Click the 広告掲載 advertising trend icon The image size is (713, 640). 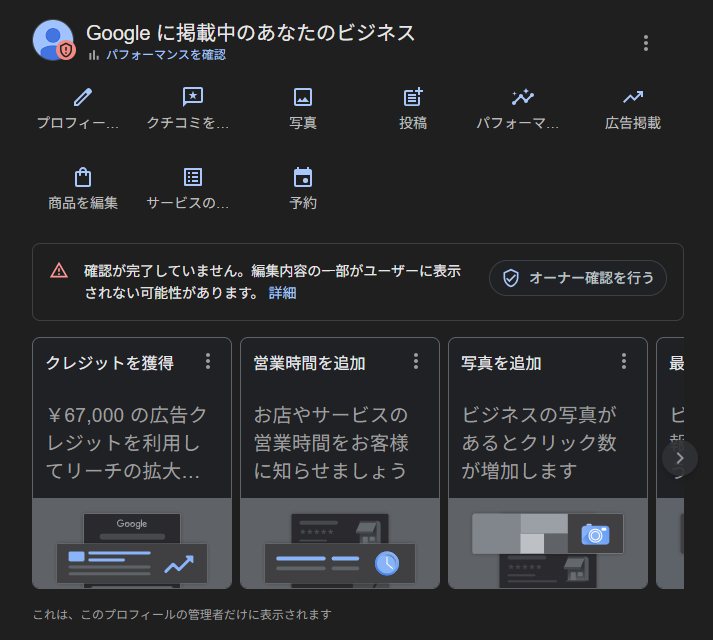click(632, 97)
